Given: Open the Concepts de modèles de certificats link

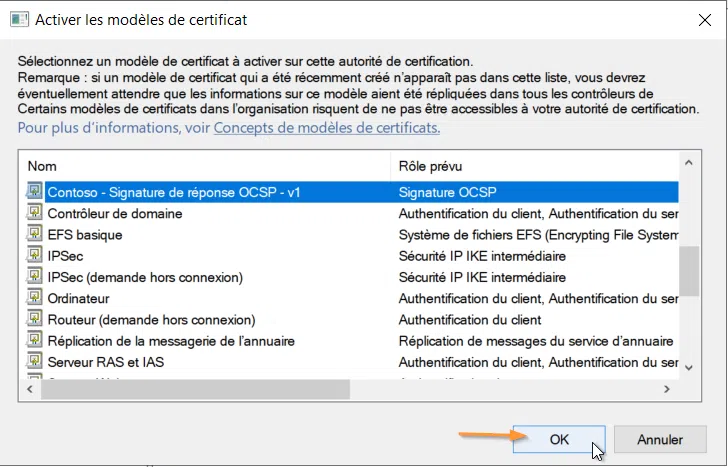Looking at the screenshot, I should point(327,128).
